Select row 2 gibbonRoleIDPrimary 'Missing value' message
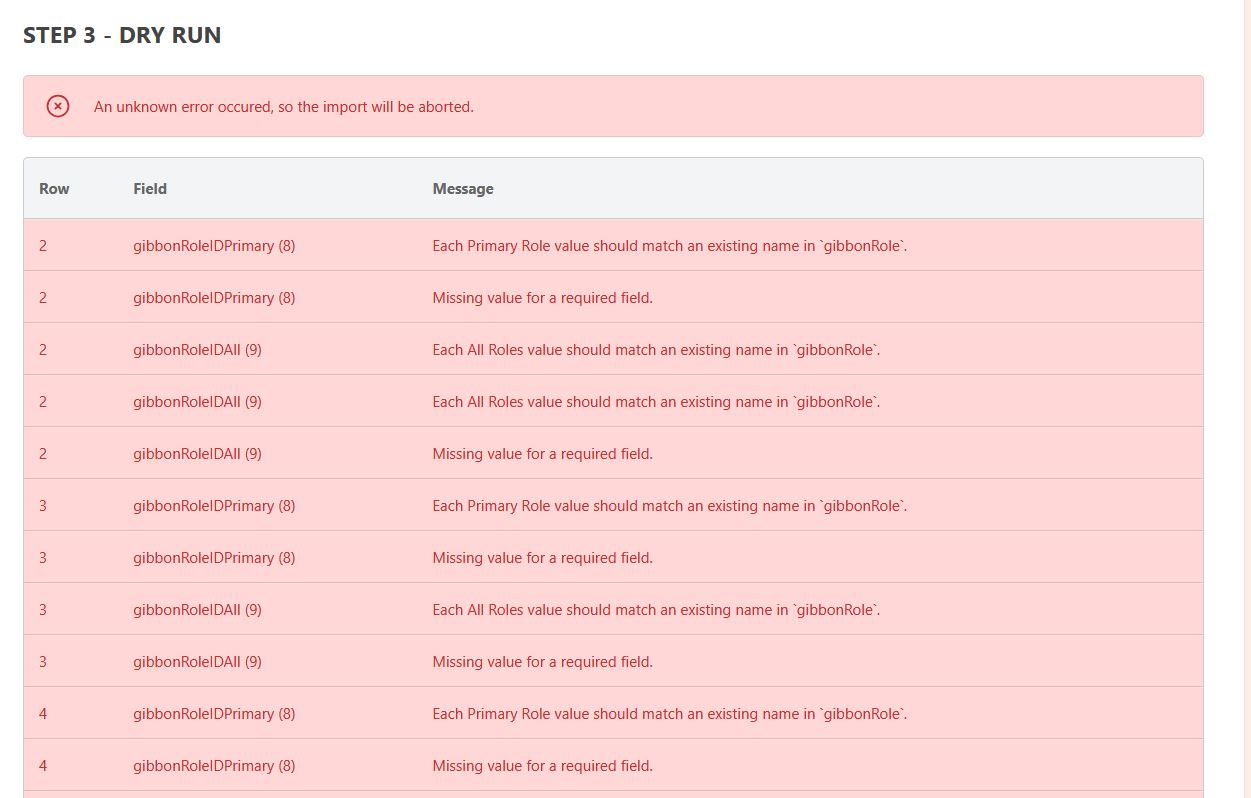The image size is (1251, 798). (542, 297)
